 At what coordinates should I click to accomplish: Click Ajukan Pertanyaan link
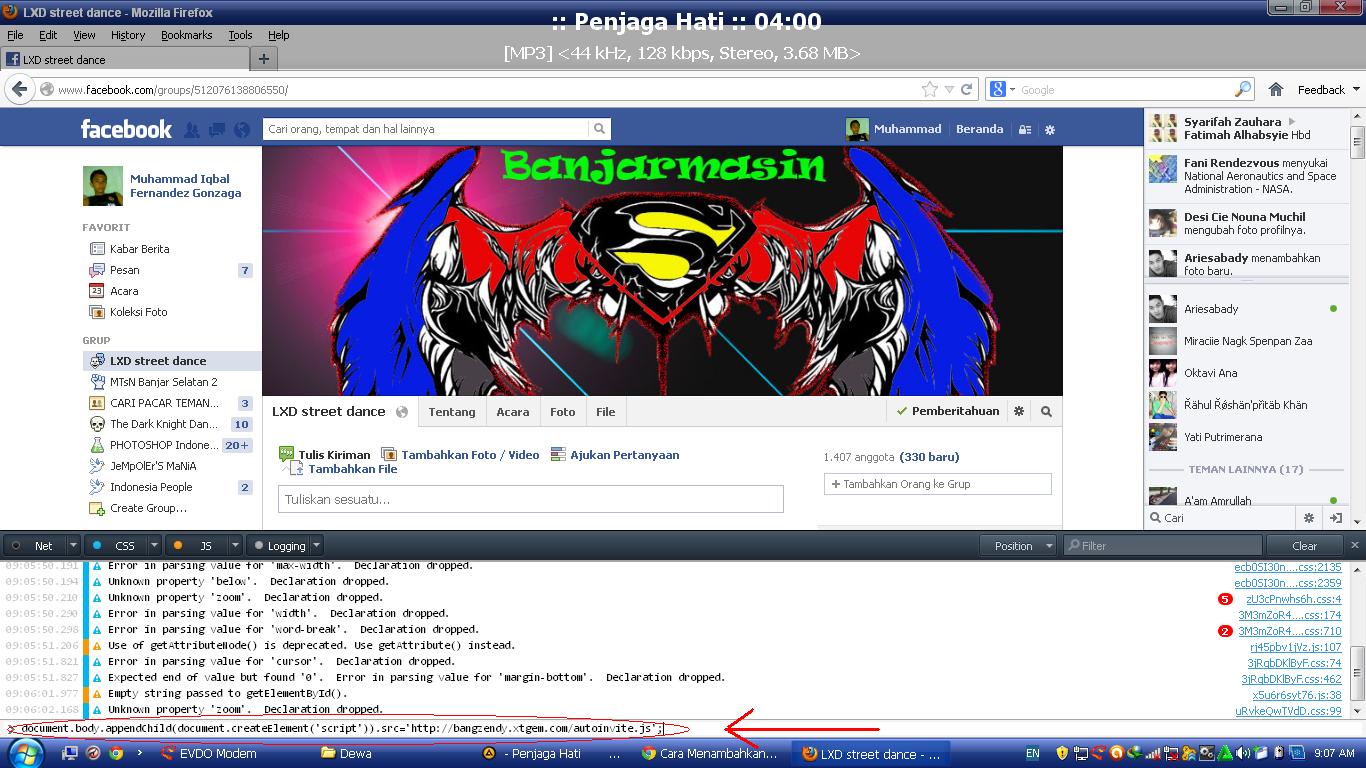tap(624, 455)
